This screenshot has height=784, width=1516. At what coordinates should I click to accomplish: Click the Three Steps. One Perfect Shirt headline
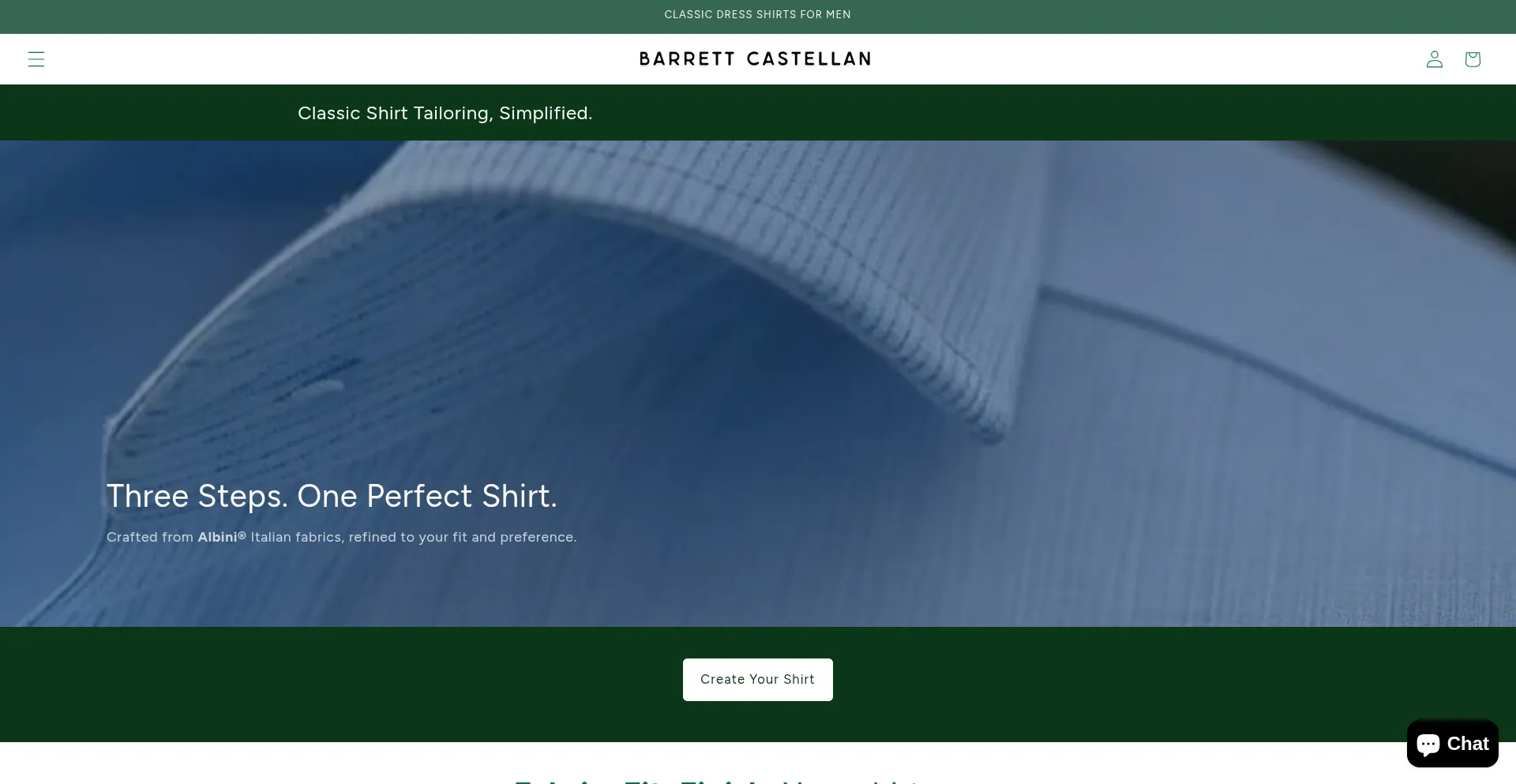pos(332,497)
